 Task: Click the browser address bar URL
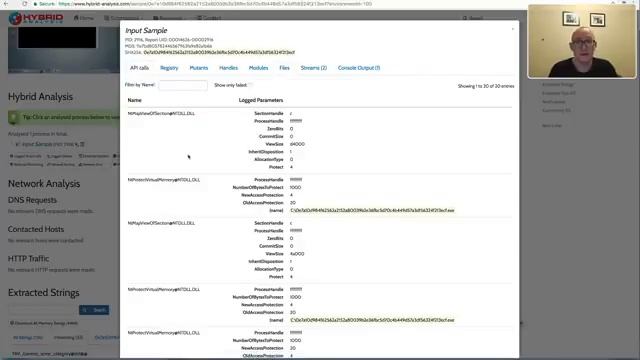(x=215, y=4)
